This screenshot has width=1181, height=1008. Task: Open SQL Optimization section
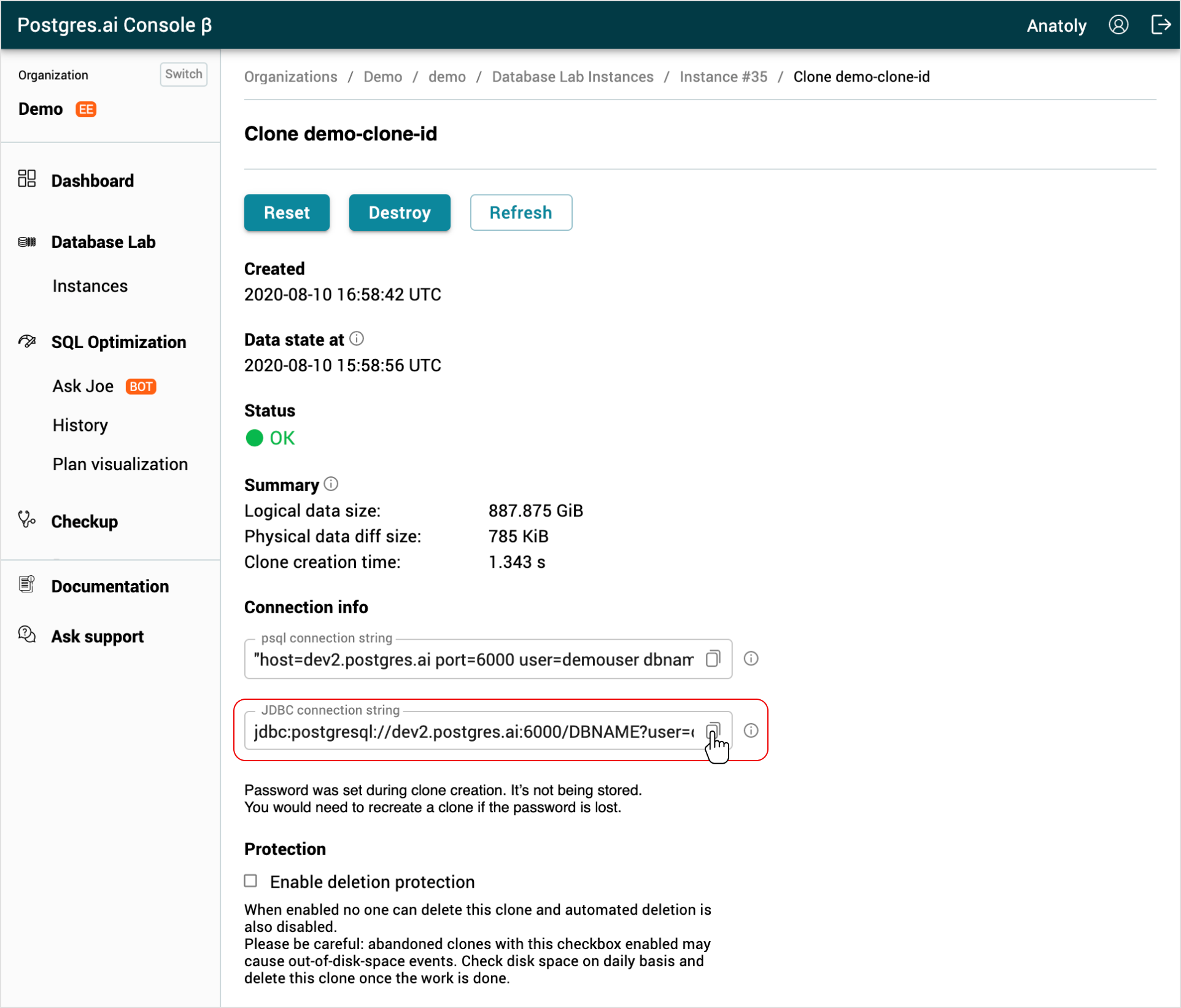pyautogui.click(x=118, y=342)
